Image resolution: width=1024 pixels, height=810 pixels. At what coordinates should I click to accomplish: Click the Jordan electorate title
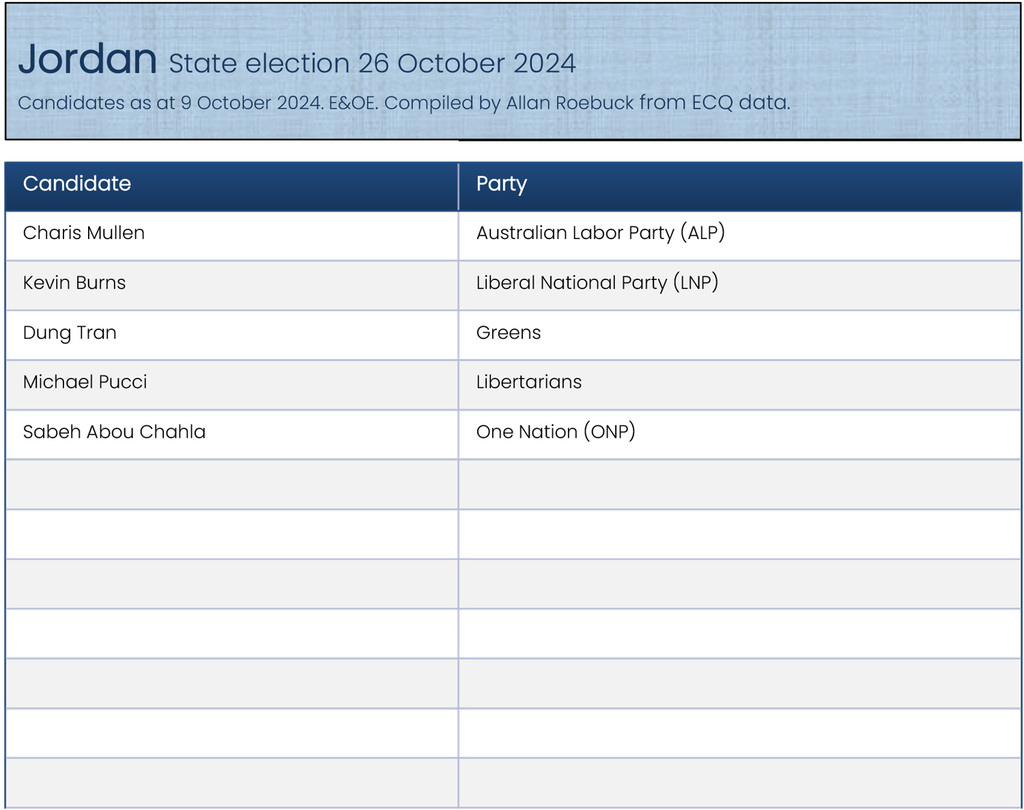[x=88, y=60]
